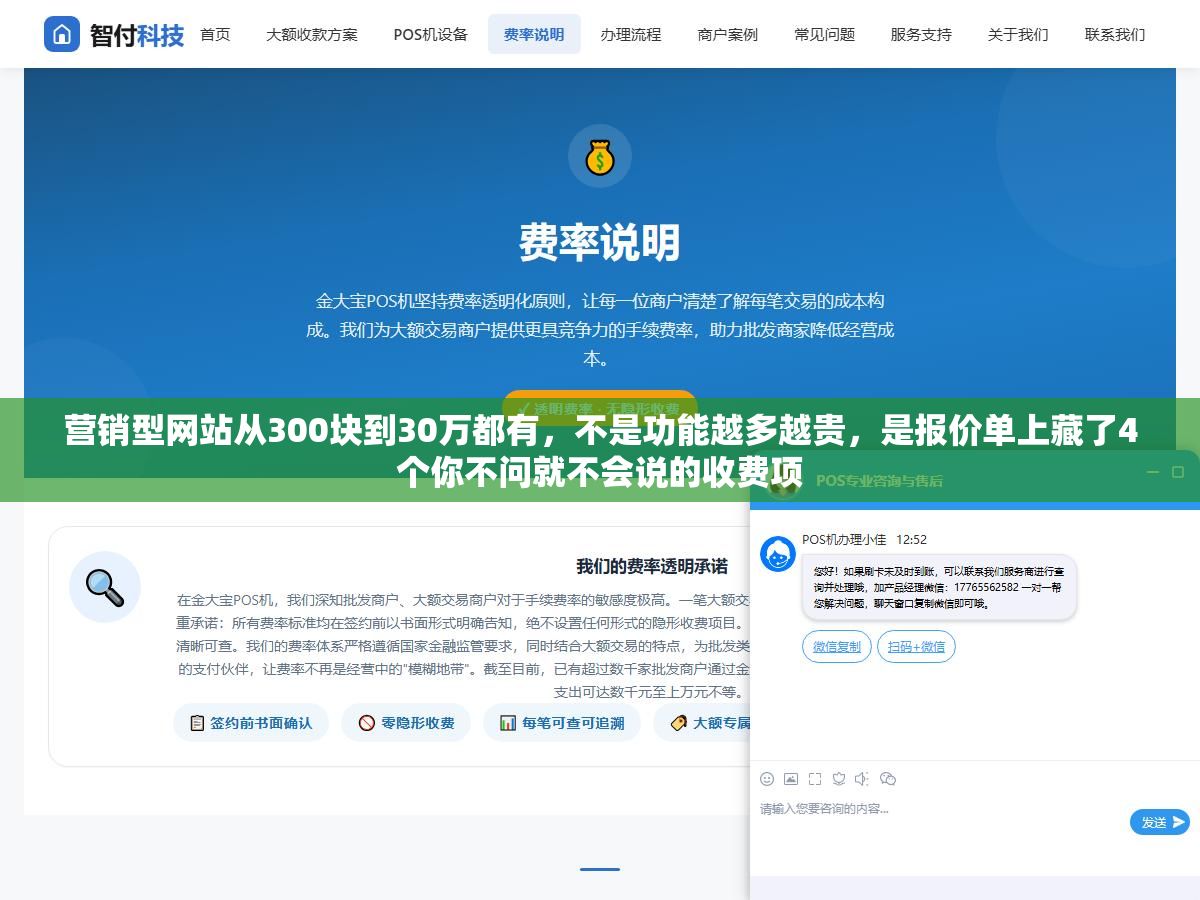This screenshot has height=900, width=1200.
Task: Click the 费率说明 hero title
Action: [600, 242]
